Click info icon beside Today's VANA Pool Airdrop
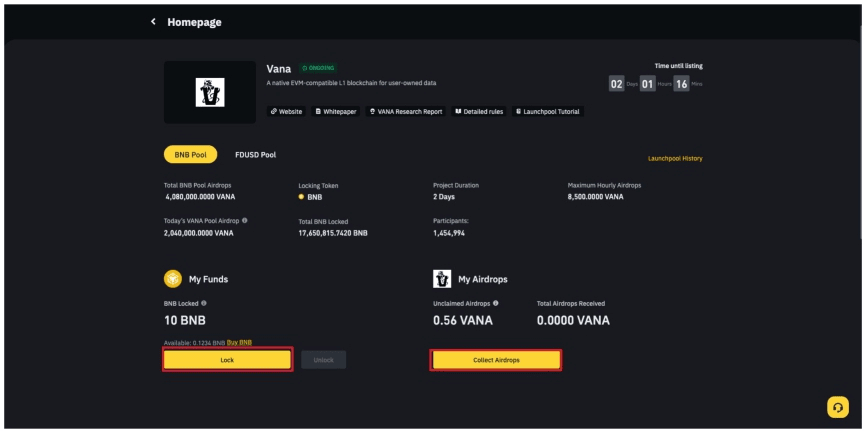Viewport: 866px width, 433px height. coord(245,220)
